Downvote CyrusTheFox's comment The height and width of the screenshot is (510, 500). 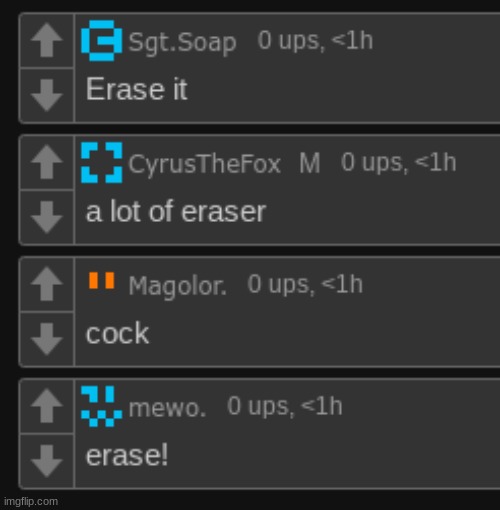[47, 217]
